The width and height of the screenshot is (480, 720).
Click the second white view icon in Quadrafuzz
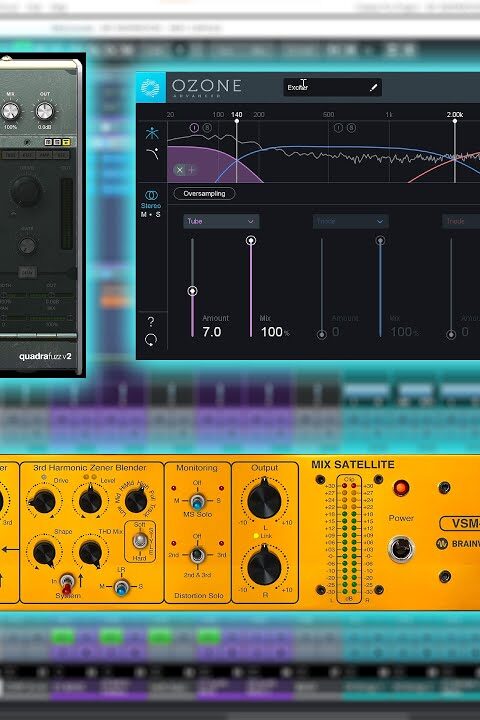pos(57,142)
